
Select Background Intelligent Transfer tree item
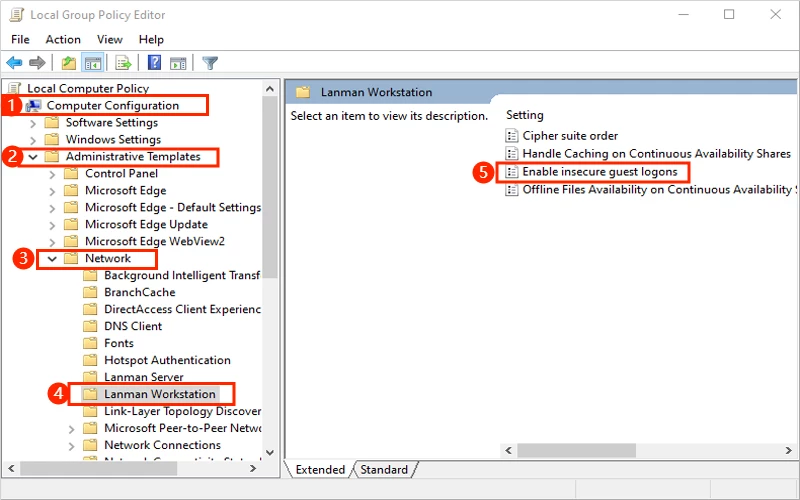[182, 276]
